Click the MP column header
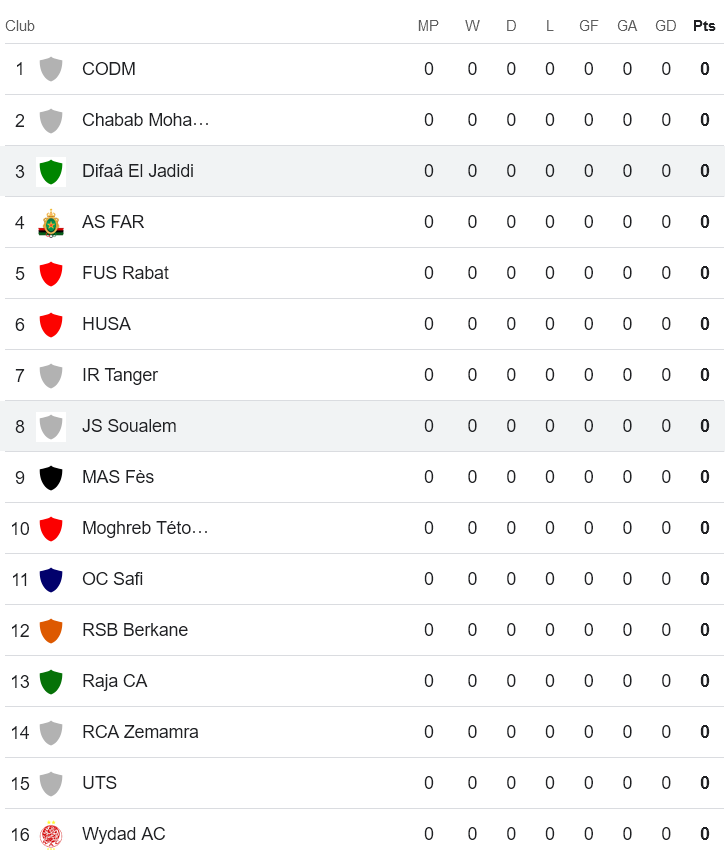 click(428, 26)
